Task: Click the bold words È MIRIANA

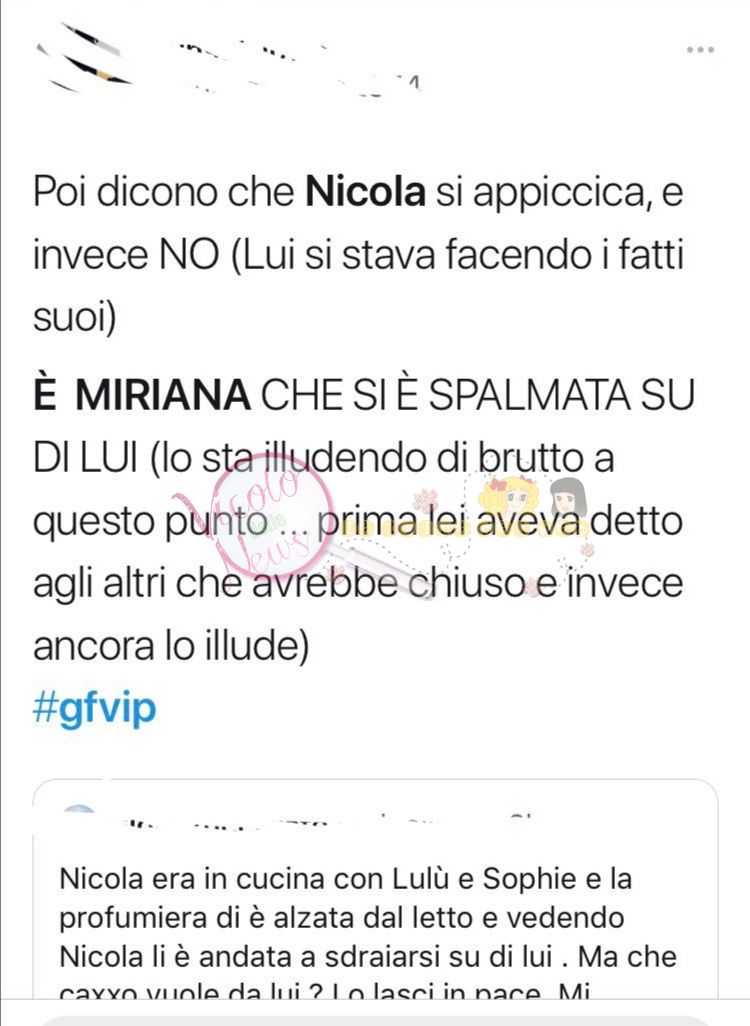Action: (141, 396)
